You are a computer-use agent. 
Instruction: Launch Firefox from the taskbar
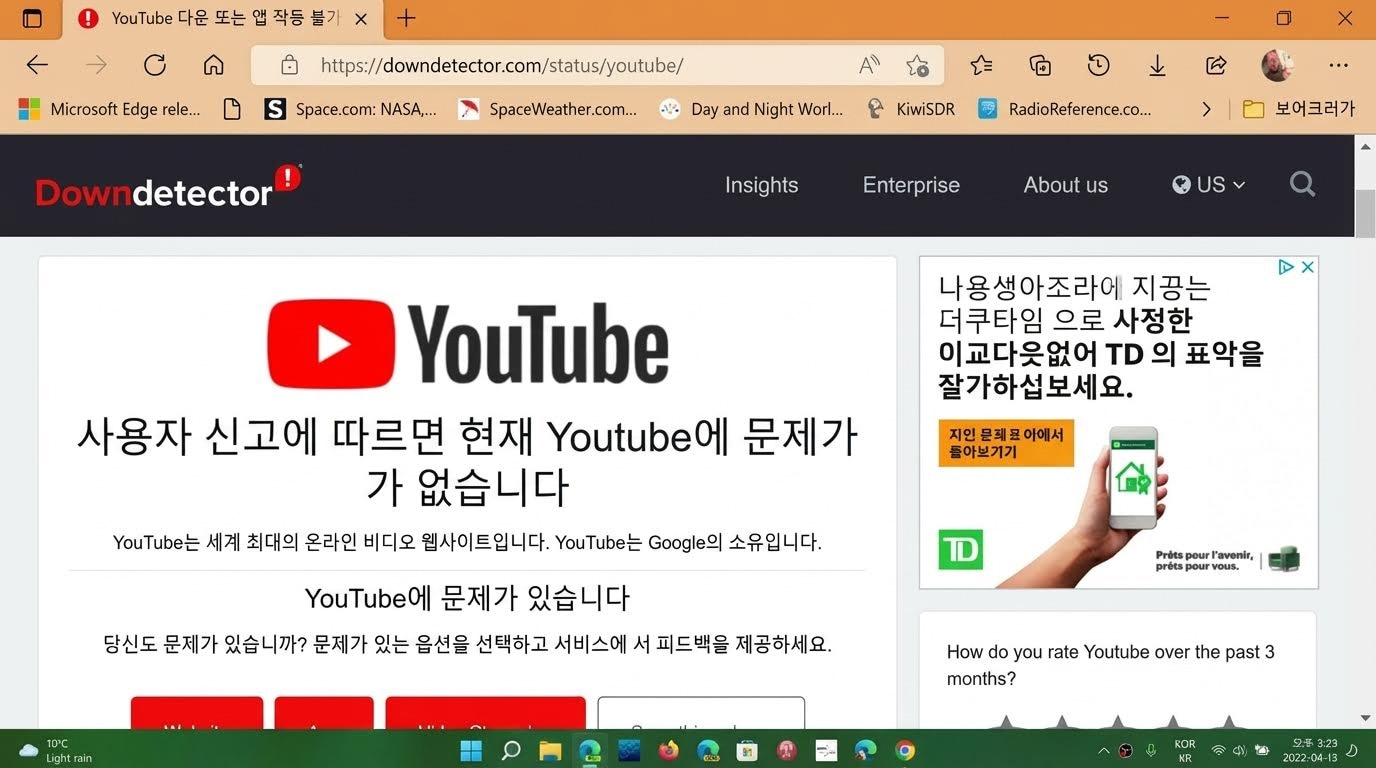[x=668, y=750]
